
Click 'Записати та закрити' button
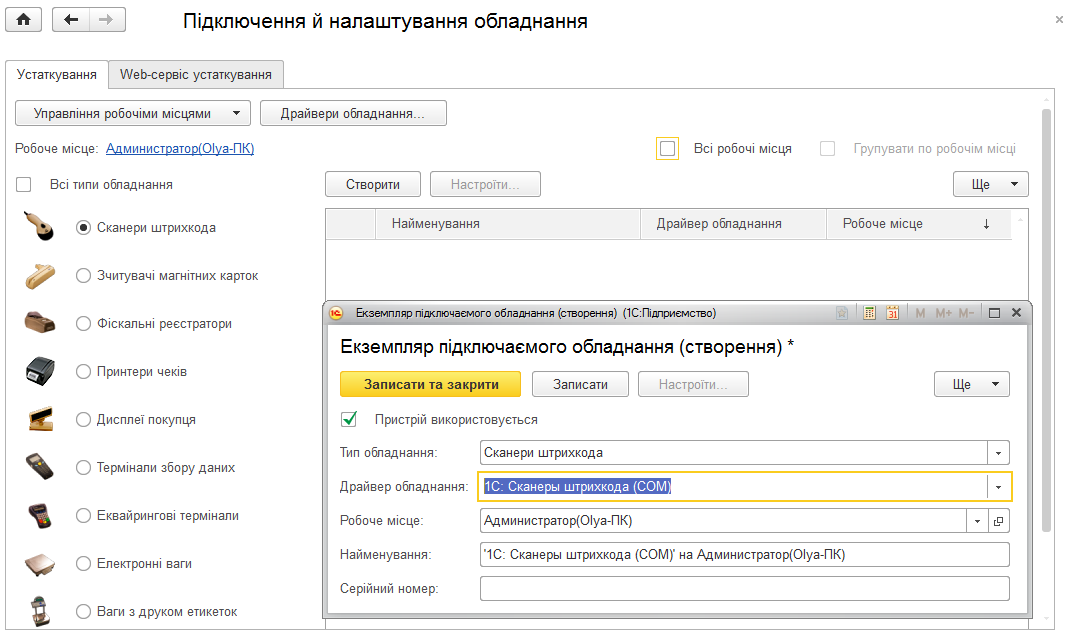(x=431, y=384)
